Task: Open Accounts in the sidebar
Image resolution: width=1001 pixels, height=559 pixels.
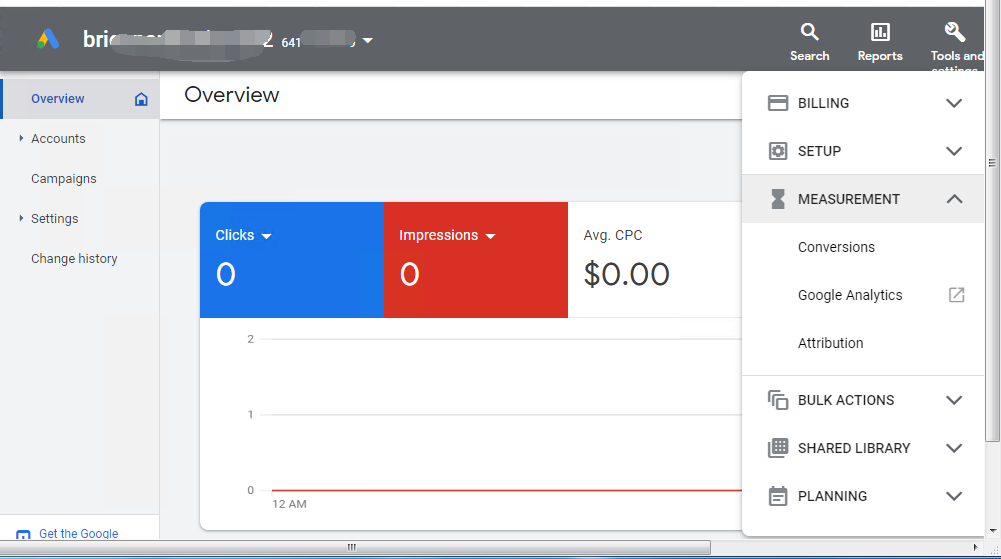Action: (x=58, y=138)
